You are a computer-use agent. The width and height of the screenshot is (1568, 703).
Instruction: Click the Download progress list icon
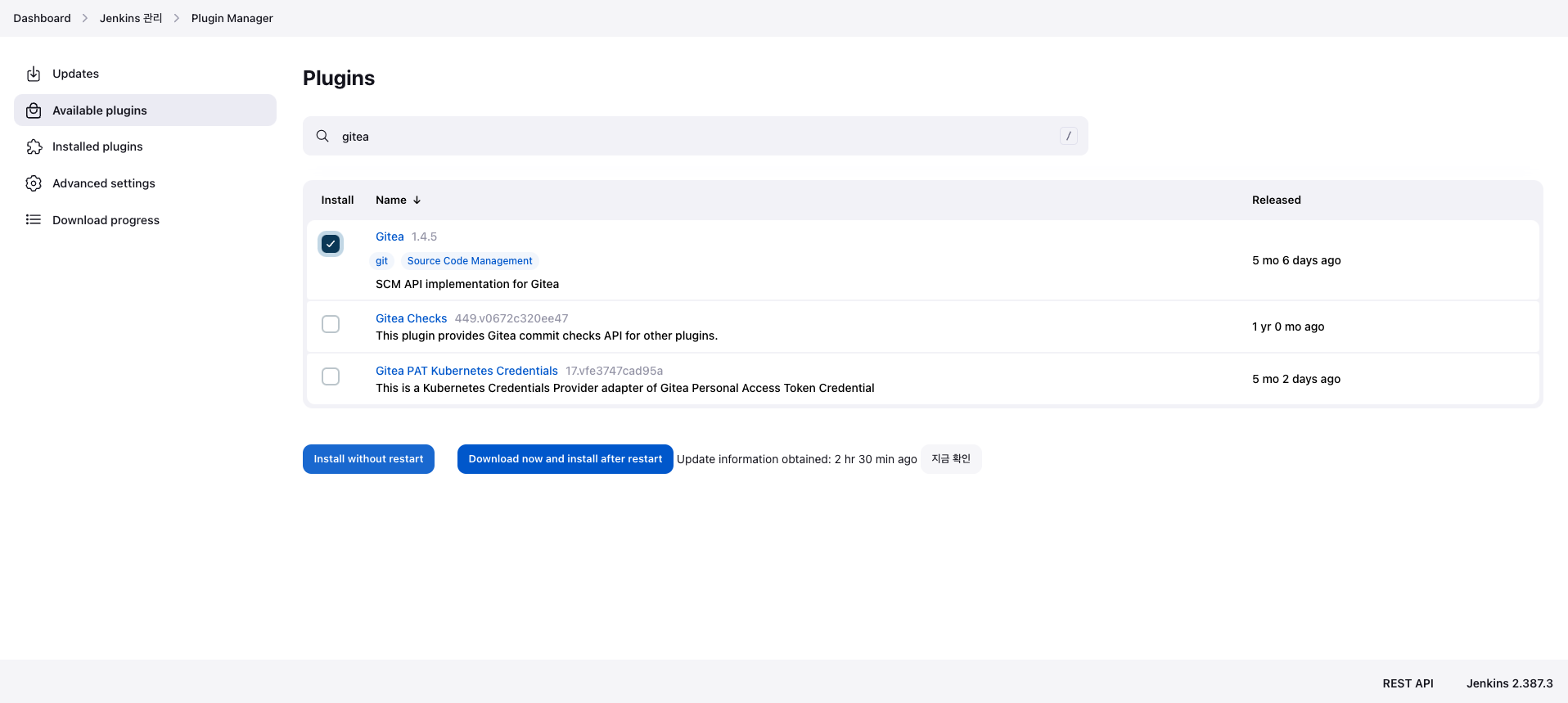pyautogui.click(x=34, y=219)
